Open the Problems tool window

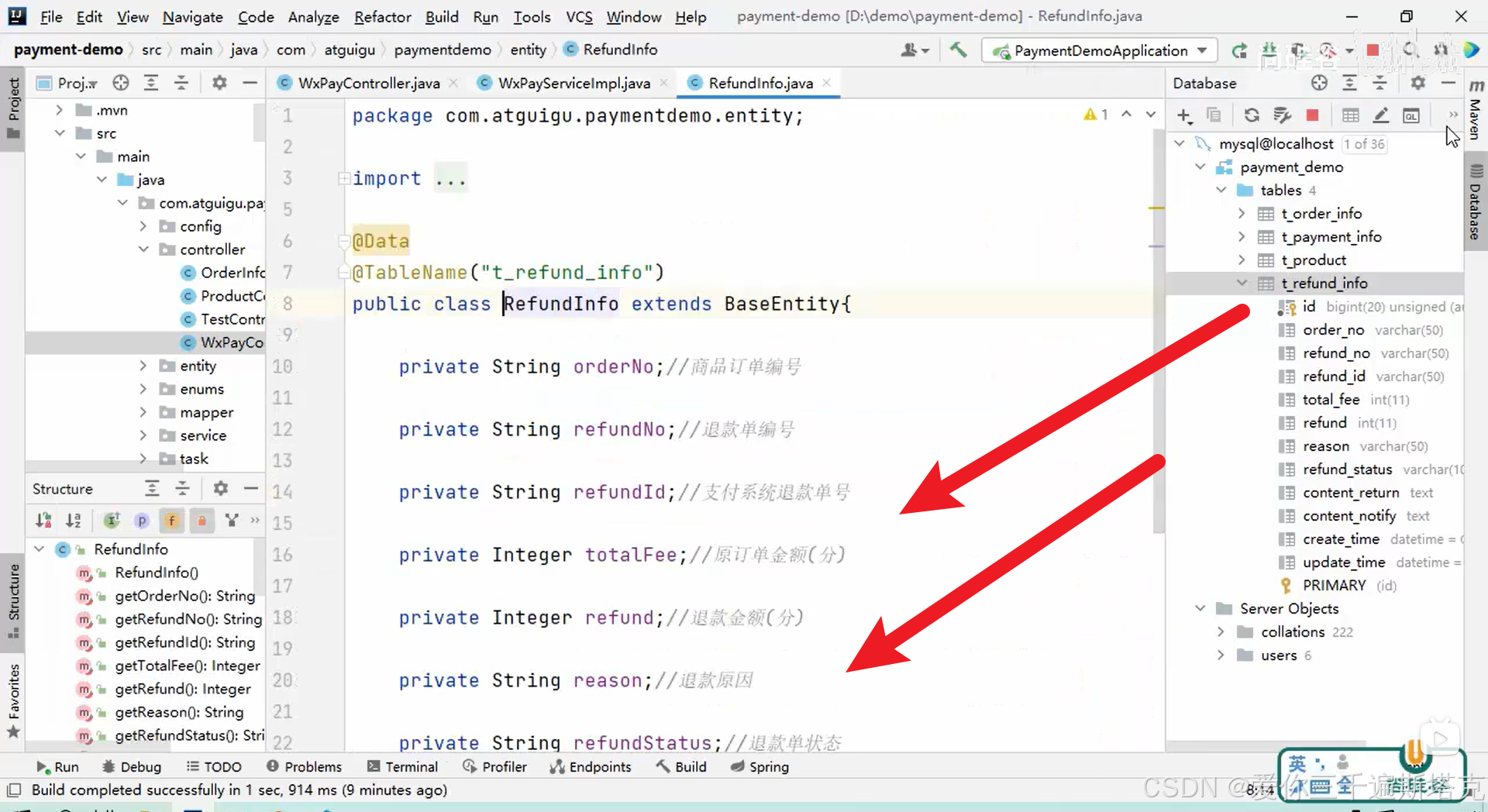(x=304, y=766)
